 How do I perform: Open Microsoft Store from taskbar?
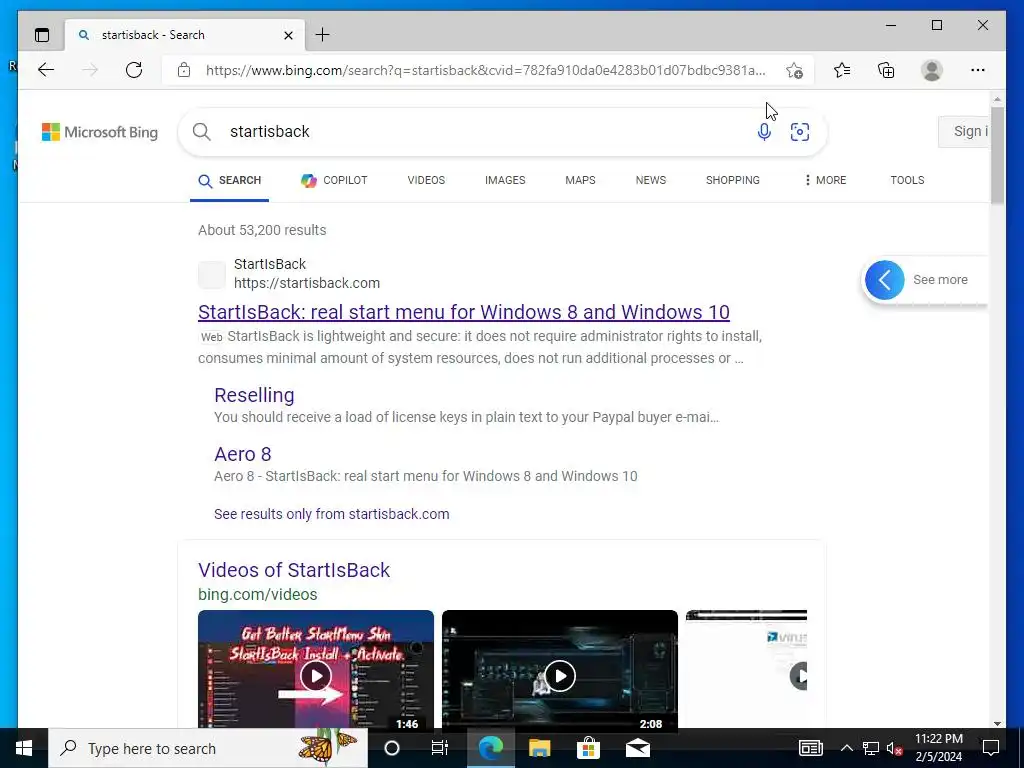point(588,748)
